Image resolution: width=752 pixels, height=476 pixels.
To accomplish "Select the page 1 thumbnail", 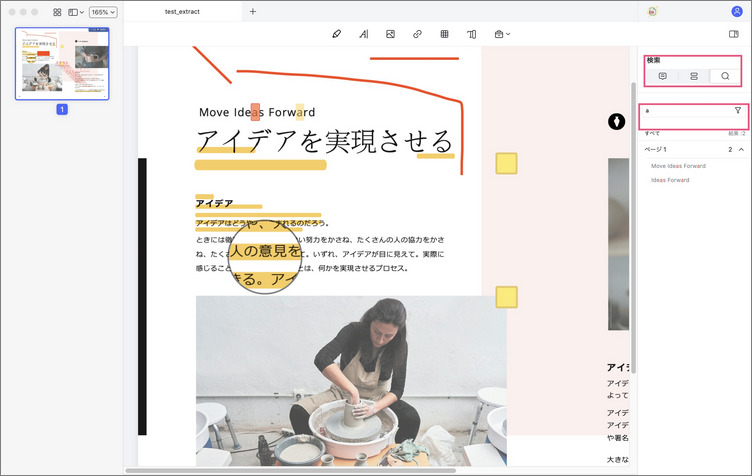I will [x=62, y=64].
